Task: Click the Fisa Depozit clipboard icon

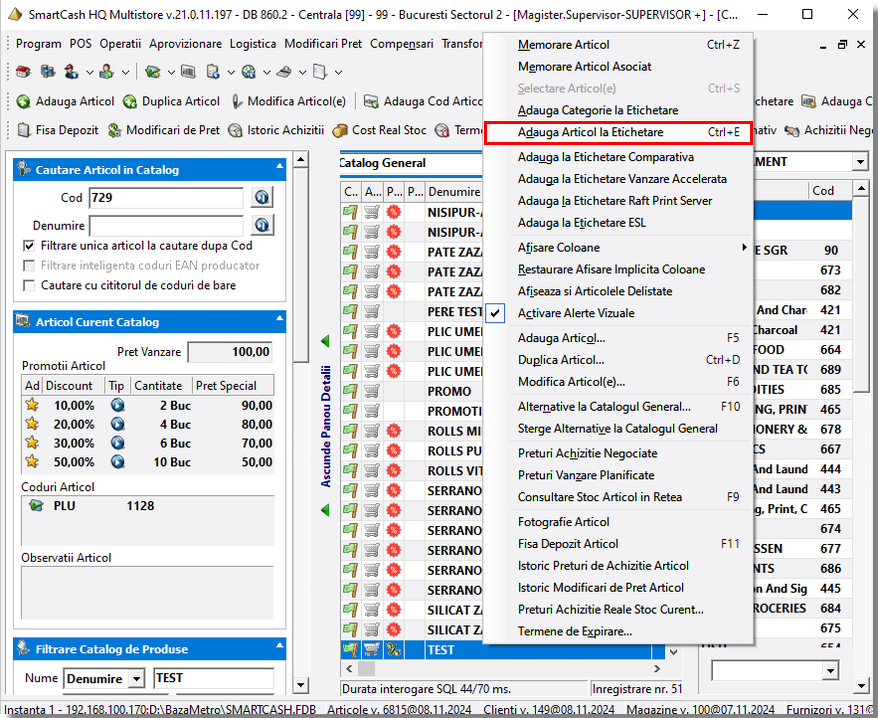Action: 24,130
